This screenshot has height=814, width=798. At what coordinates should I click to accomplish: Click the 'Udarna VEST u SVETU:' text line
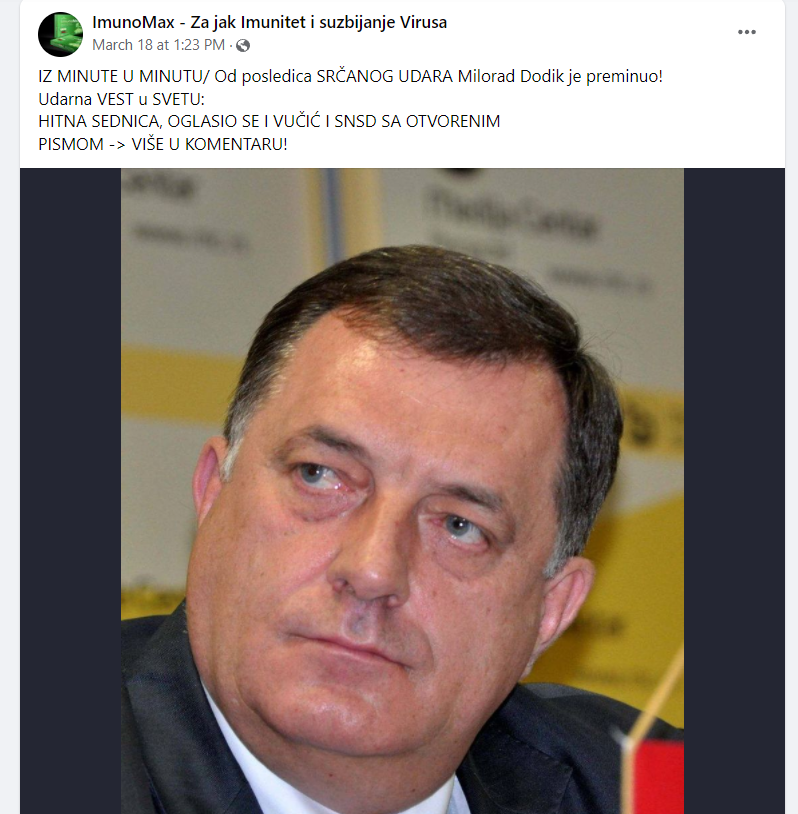(121, 99)
